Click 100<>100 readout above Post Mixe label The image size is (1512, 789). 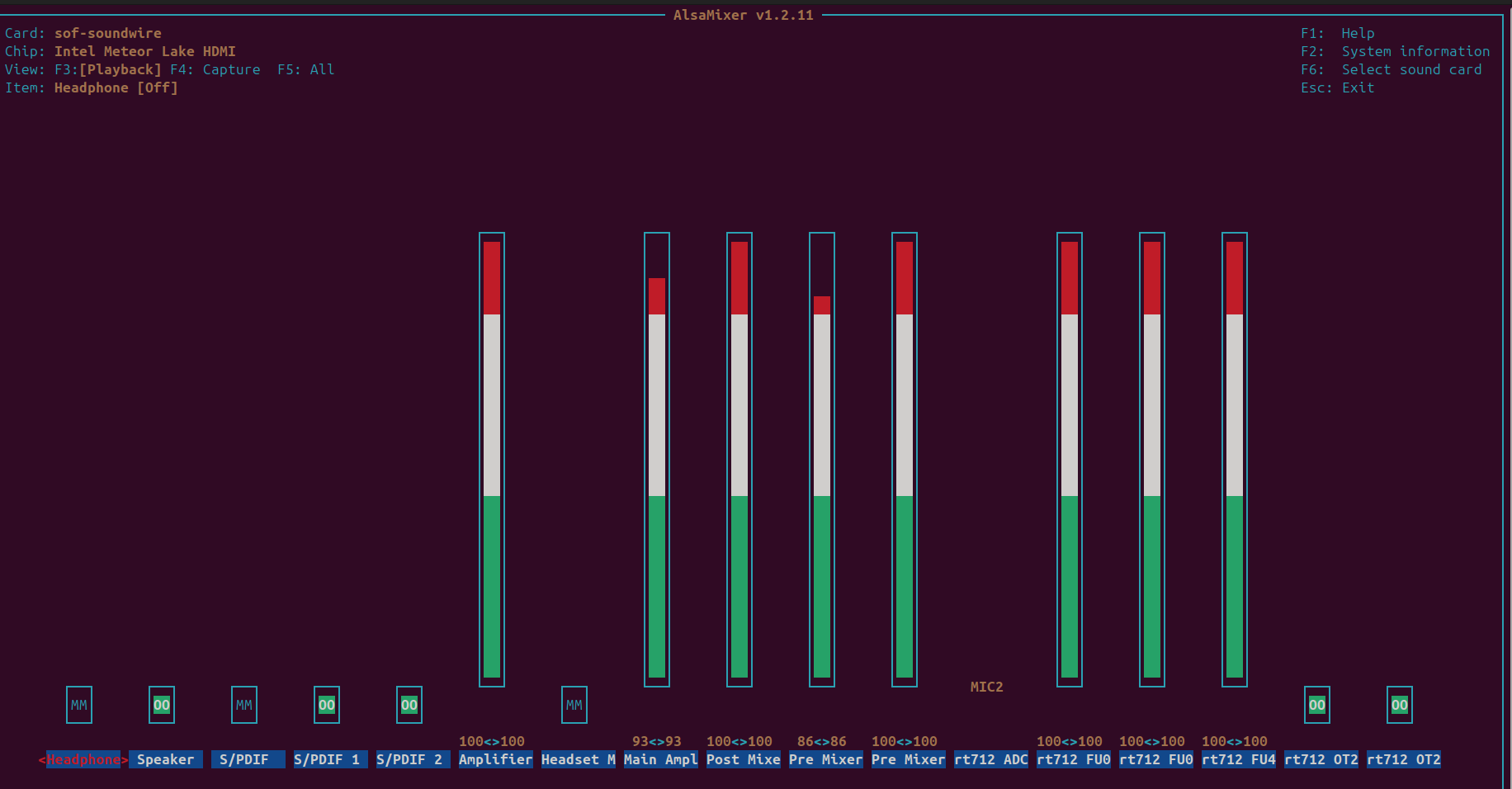click(739, 741)
